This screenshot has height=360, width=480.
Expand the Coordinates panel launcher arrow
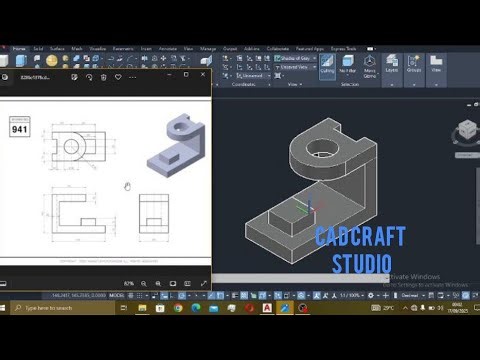(269, 85)
